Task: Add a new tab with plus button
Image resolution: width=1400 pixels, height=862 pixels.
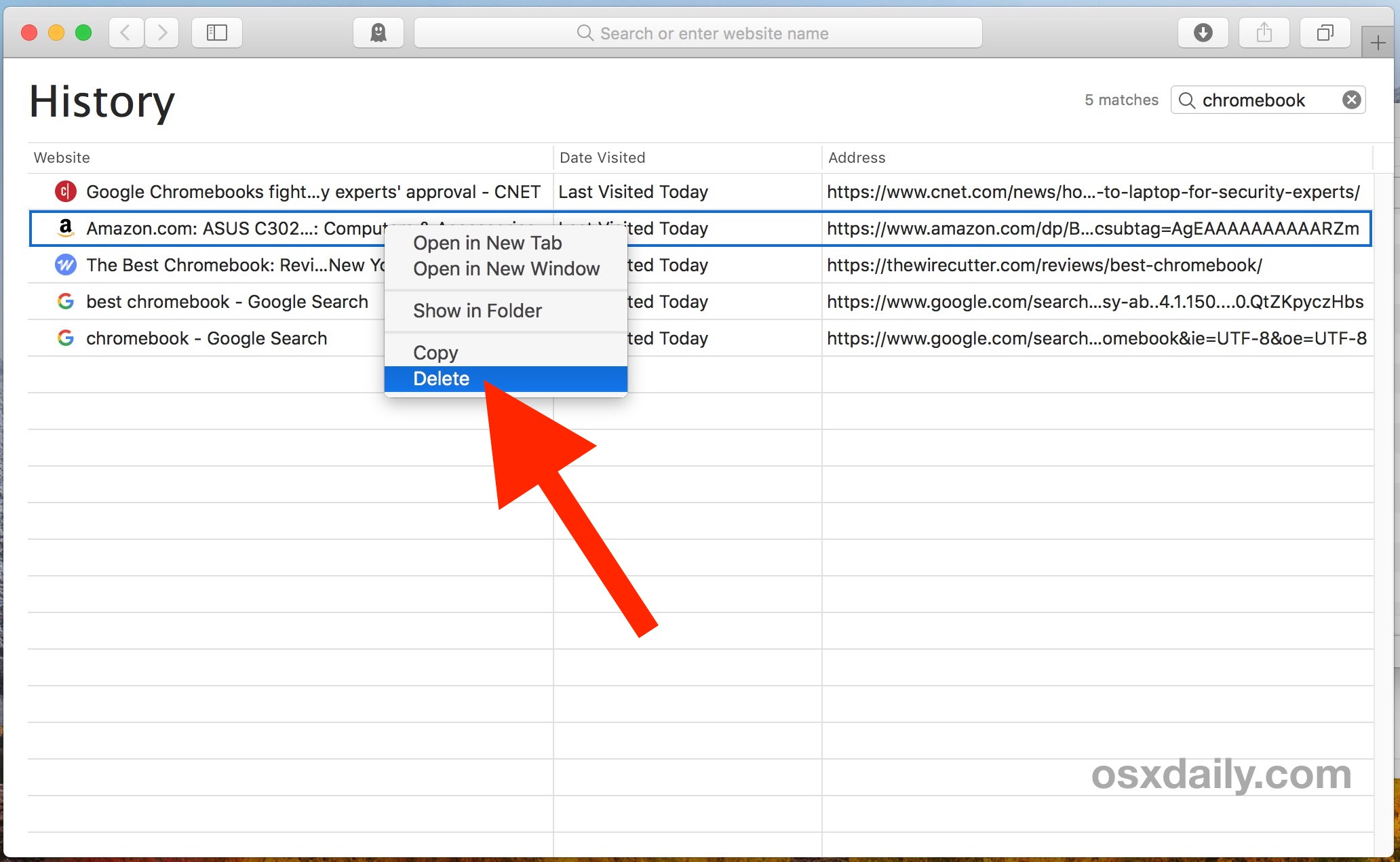Action: [x=1378, y=43]
